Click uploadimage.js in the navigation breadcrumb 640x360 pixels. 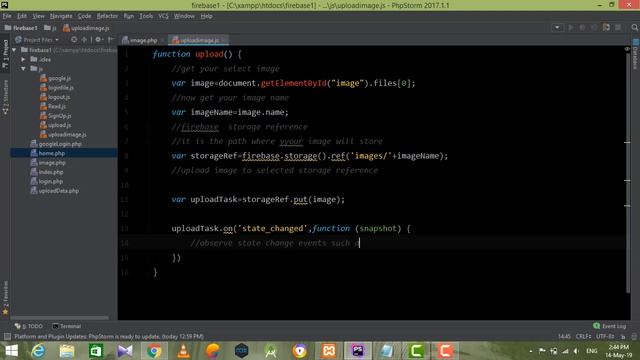[x=86, y=28]
